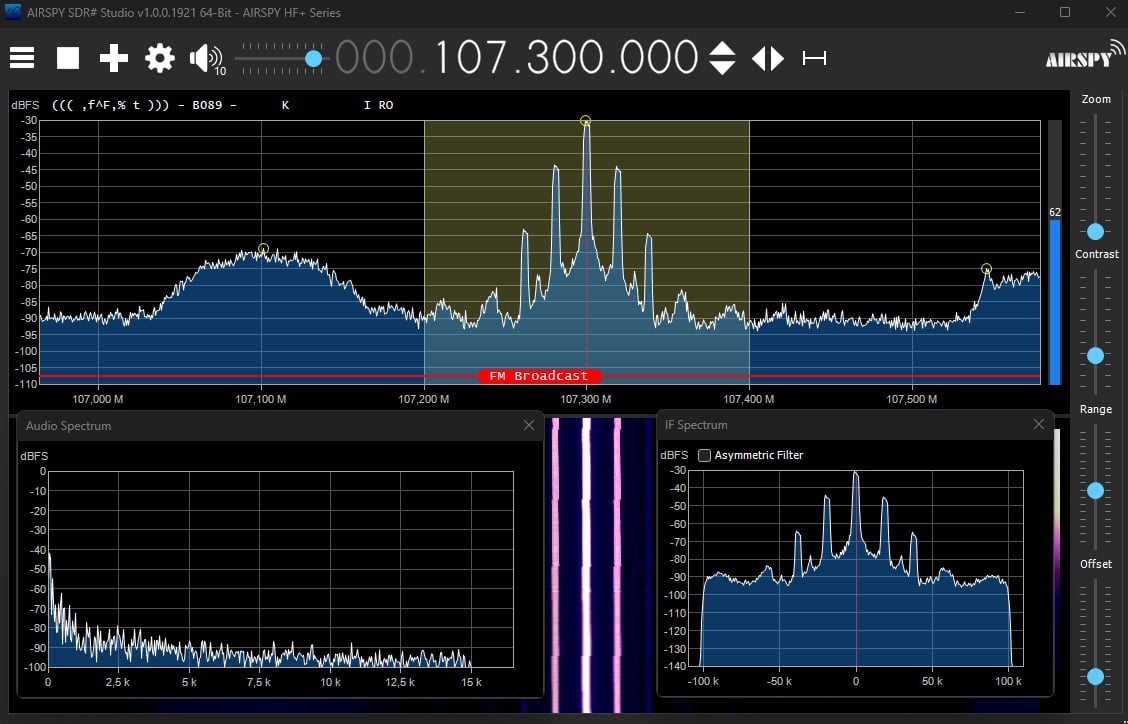Click the Offset slider handle
This screenshot has height=724, width=1128.
(1096, 676)
